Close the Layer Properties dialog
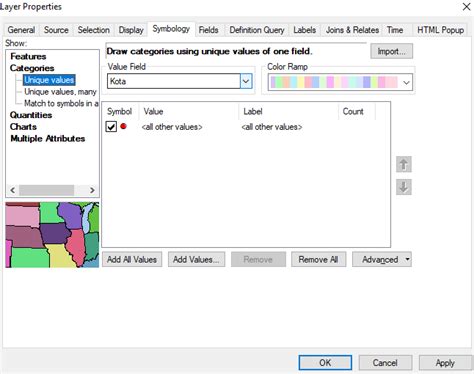Screen dimensions: 474x374 (x=466, y=7)
